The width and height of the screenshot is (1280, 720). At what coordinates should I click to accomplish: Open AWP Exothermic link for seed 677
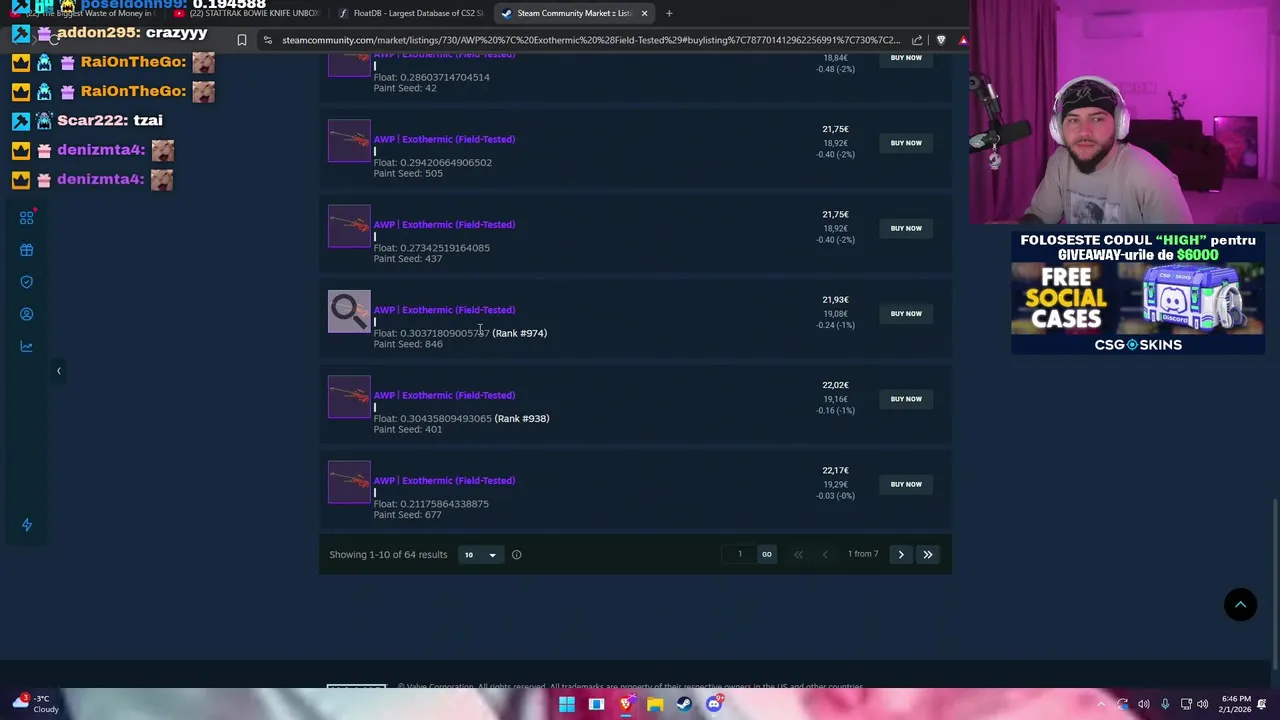(x=444, y=480)
